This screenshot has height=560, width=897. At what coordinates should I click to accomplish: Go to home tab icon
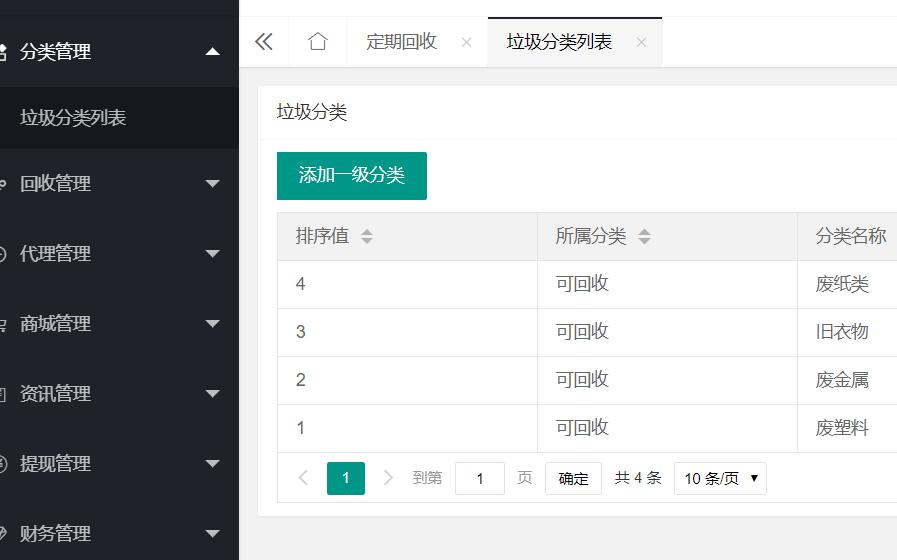[317, 42]
